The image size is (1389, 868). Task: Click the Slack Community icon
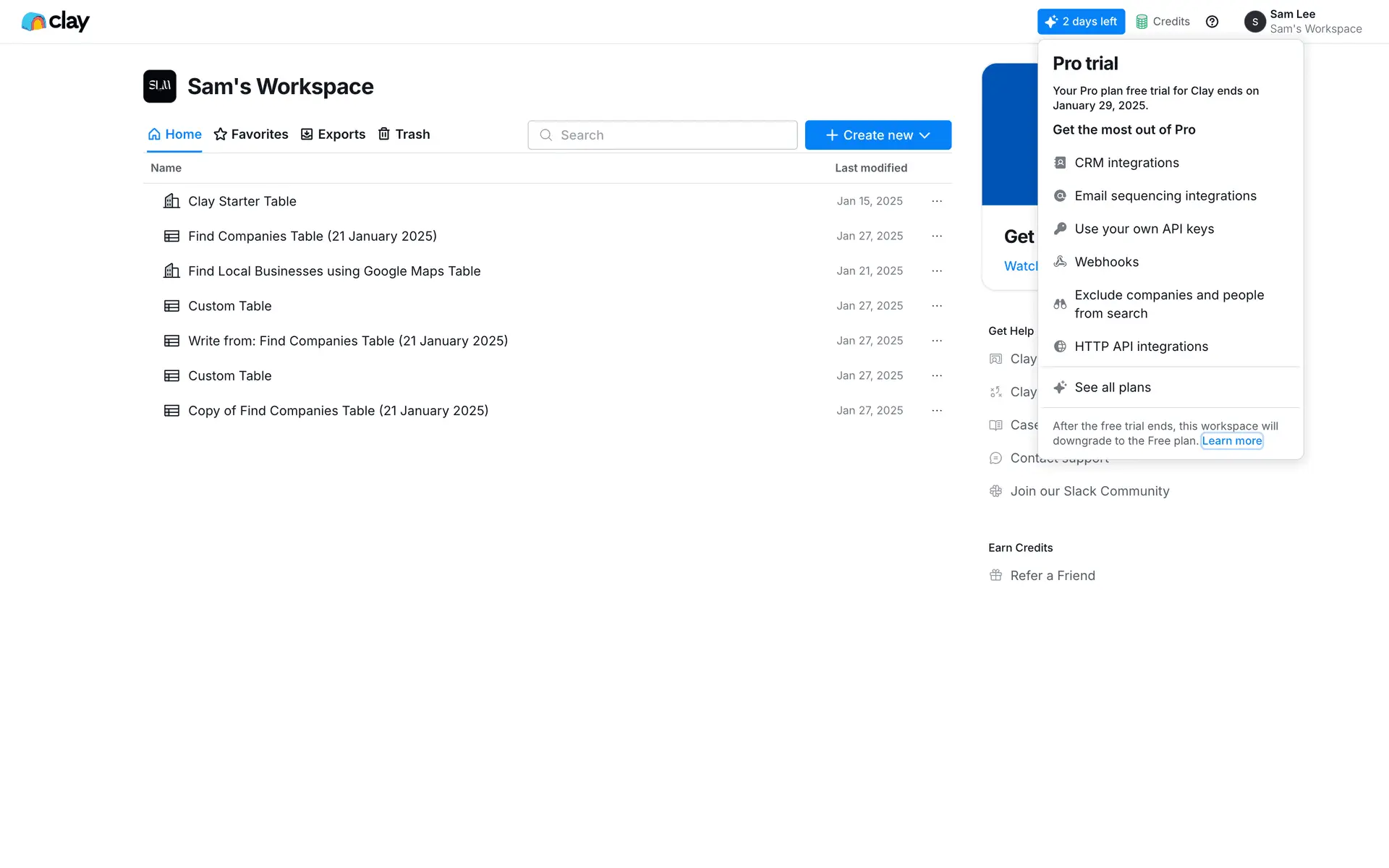tap(995, 491)
